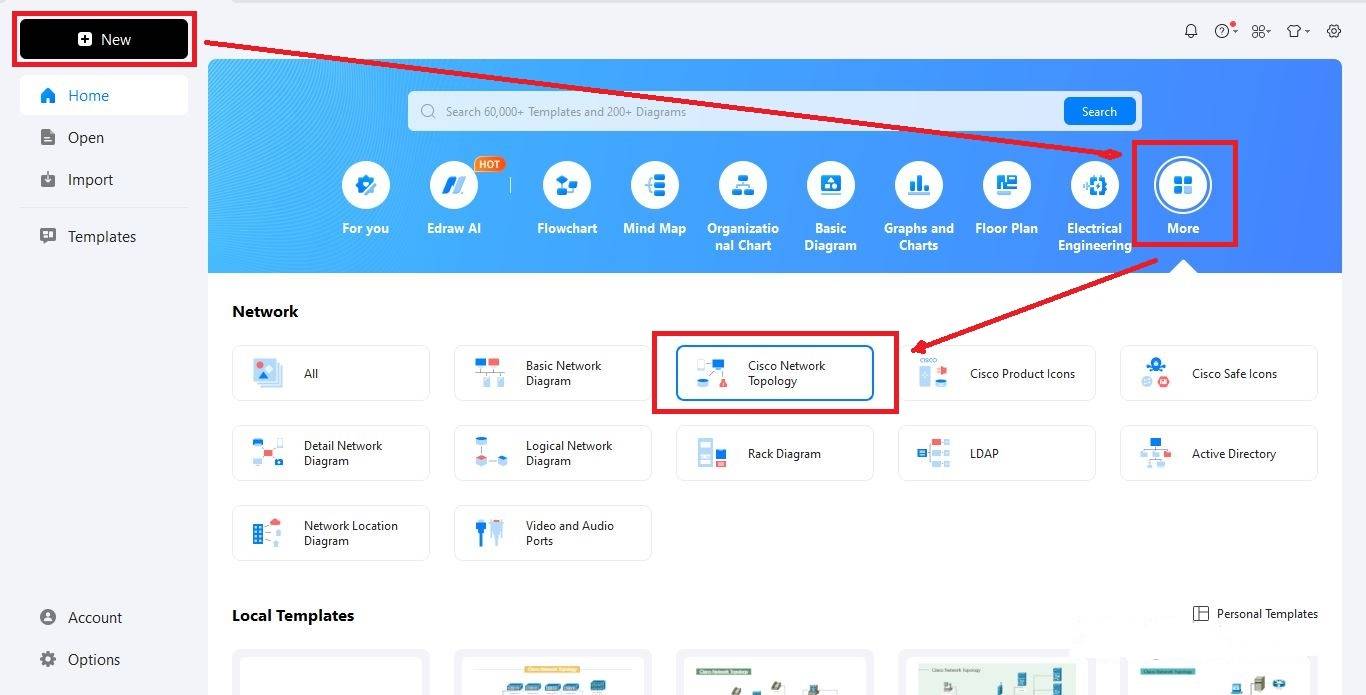Open Video and Audio Ports card
Viewport: 1366px width, 695px height.
click(x=553, y=534)
